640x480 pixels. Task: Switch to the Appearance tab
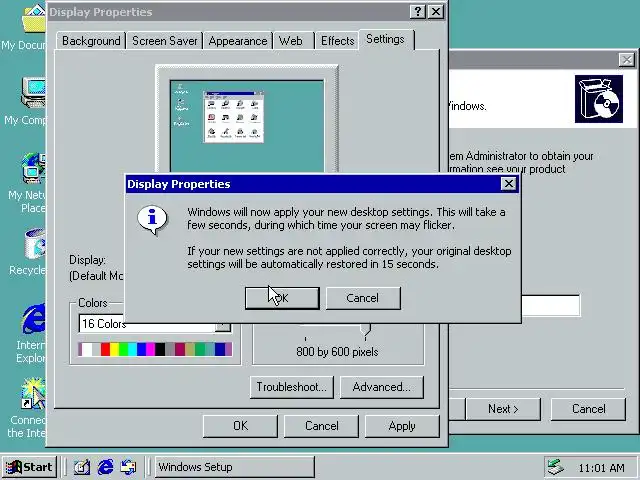[x=238, y=41]
